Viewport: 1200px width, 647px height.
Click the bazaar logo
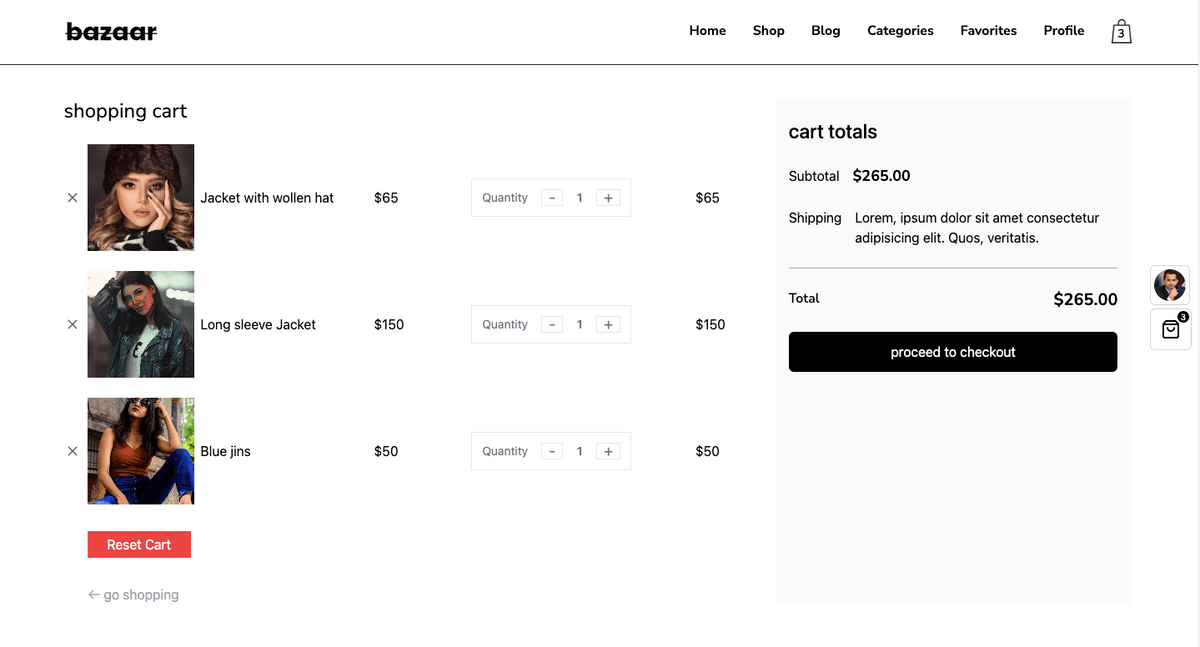111,32
